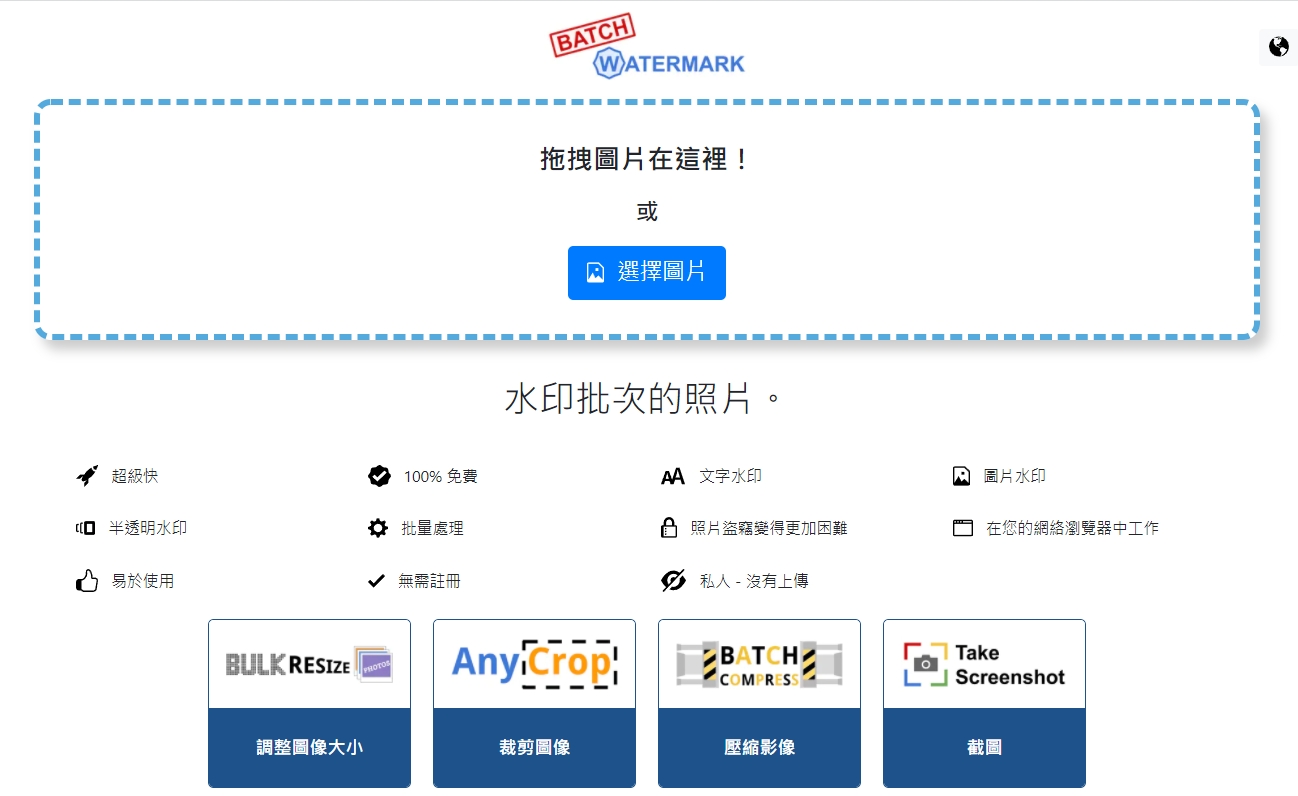1298x796 pixels.
Task: Click the 無需註冊 feature text
Action: click(x=429, y=580)
